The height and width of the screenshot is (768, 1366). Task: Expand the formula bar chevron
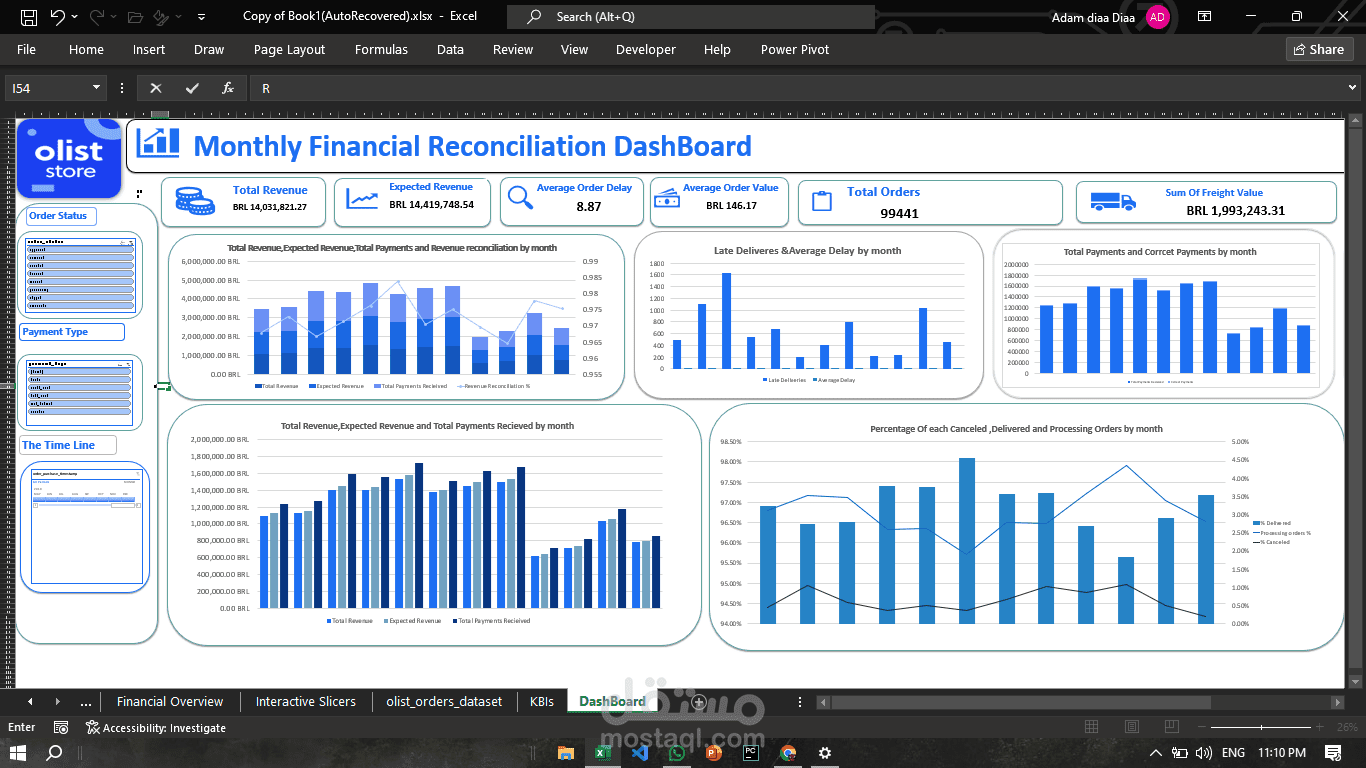pyautogui.click(x=1353, y=88)
